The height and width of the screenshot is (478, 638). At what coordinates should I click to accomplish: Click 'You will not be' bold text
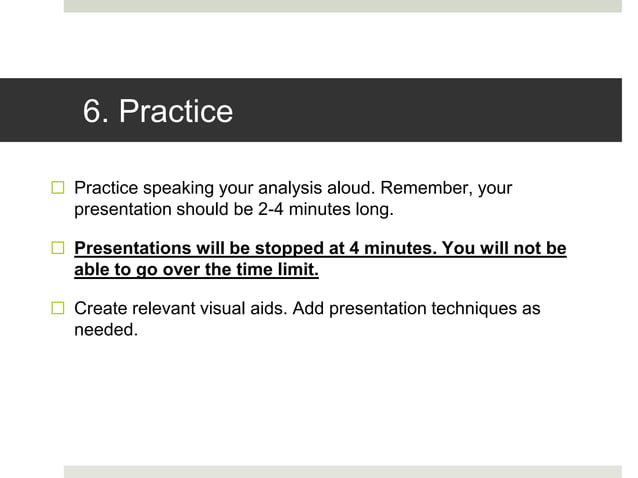pyautogui.click(x=504, y=248)
